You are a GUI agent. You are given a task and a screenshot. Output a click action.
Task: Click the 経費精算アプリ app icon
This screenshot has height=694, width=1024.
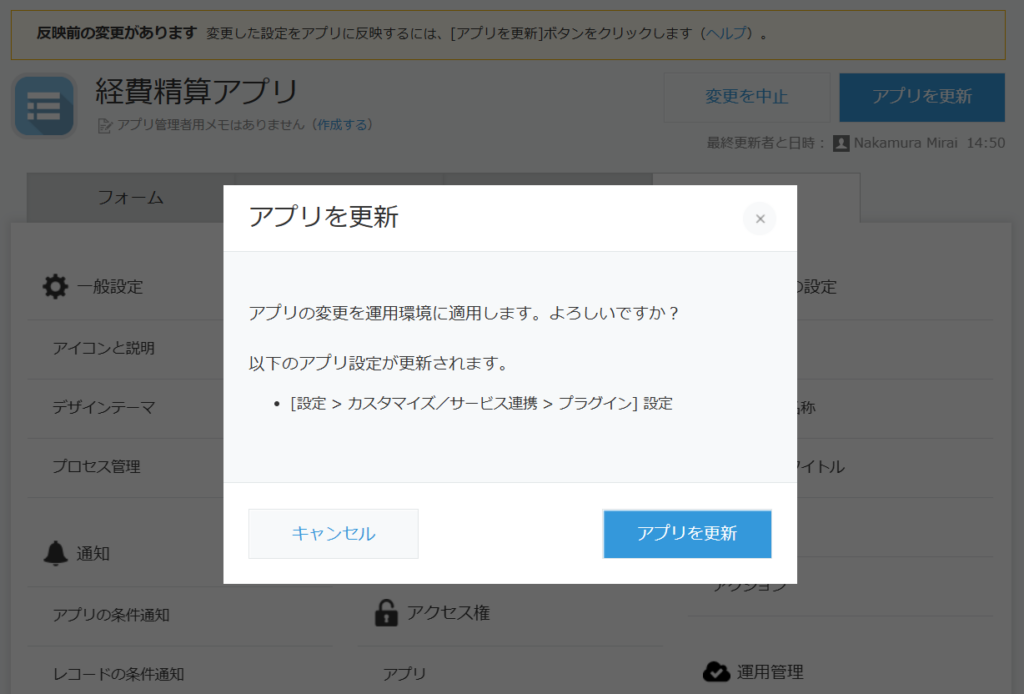(x=44, y=106)
